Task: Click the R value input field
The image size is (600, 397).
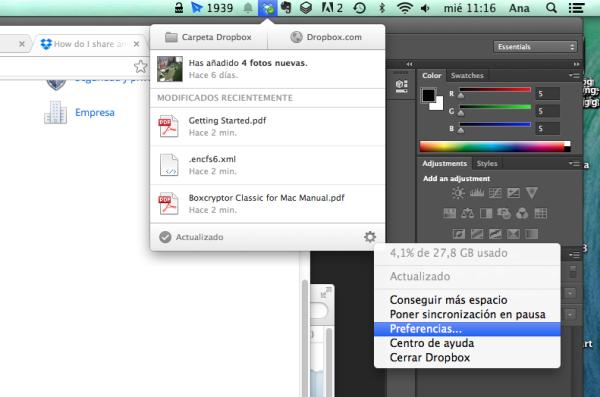Action: pyautogui.click(x=548, y=93)
